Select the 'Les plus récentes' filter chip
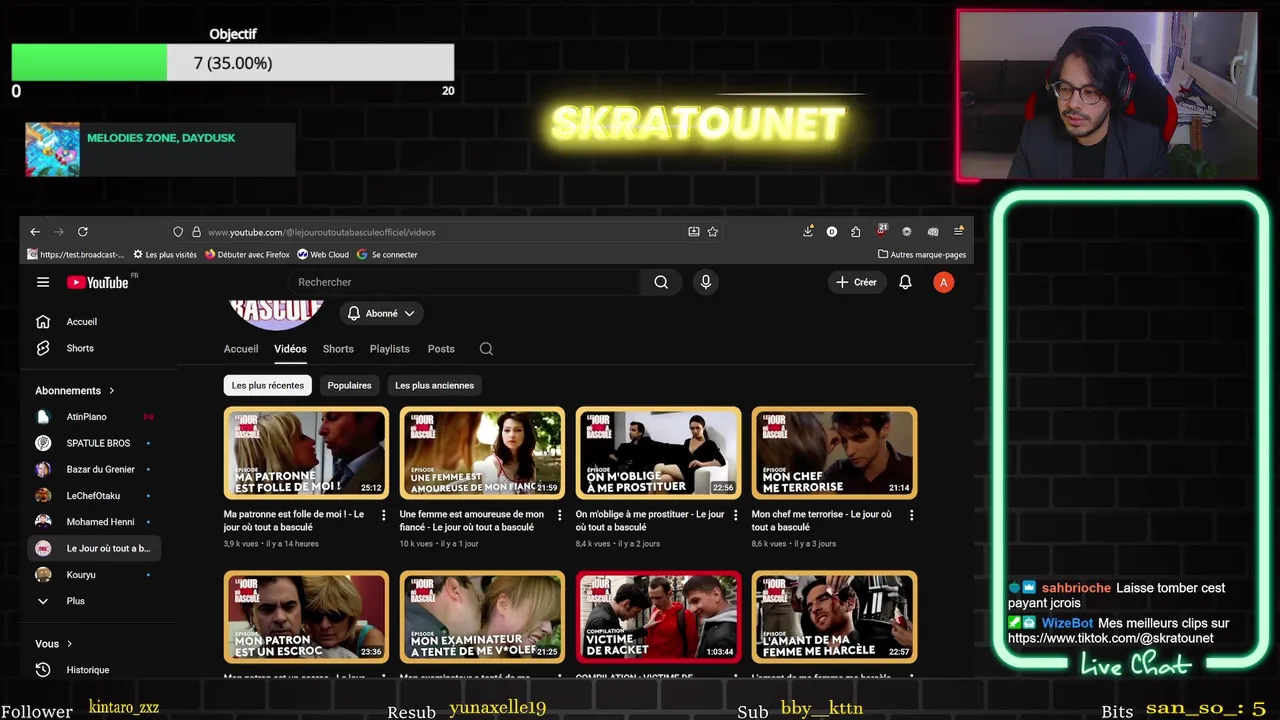 (x=268, y=385)
